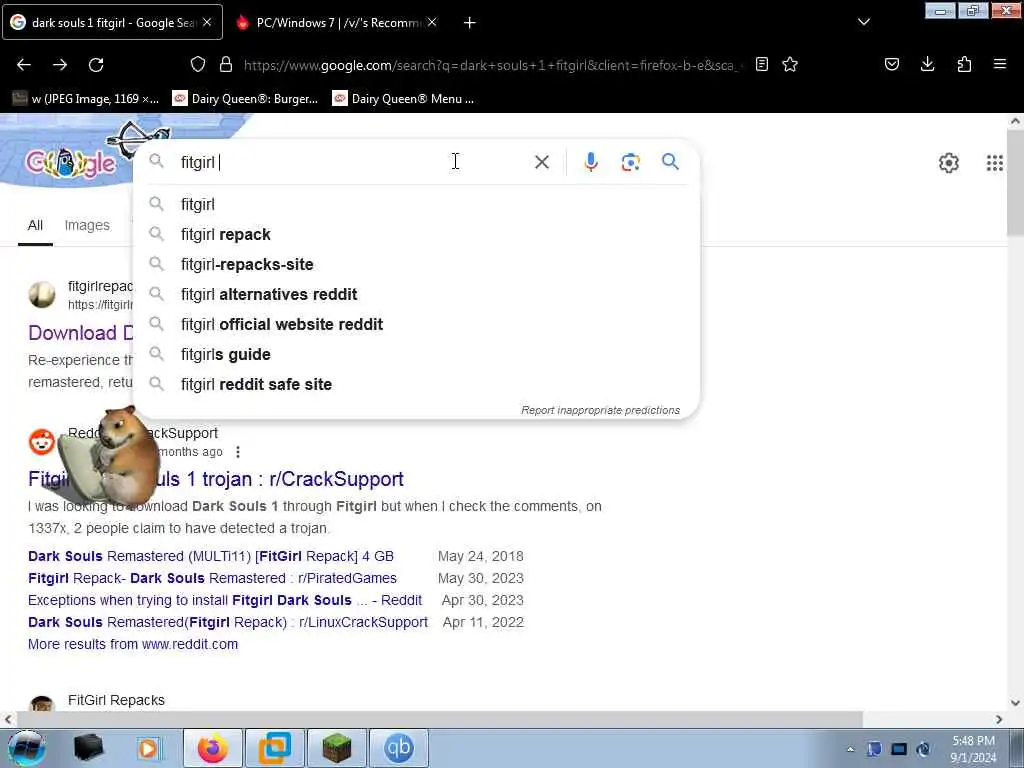Viewport: 1024px width, 768px height.
Task: Click the taskbar clock 5:48 PM
Action: tap(973, 749)
